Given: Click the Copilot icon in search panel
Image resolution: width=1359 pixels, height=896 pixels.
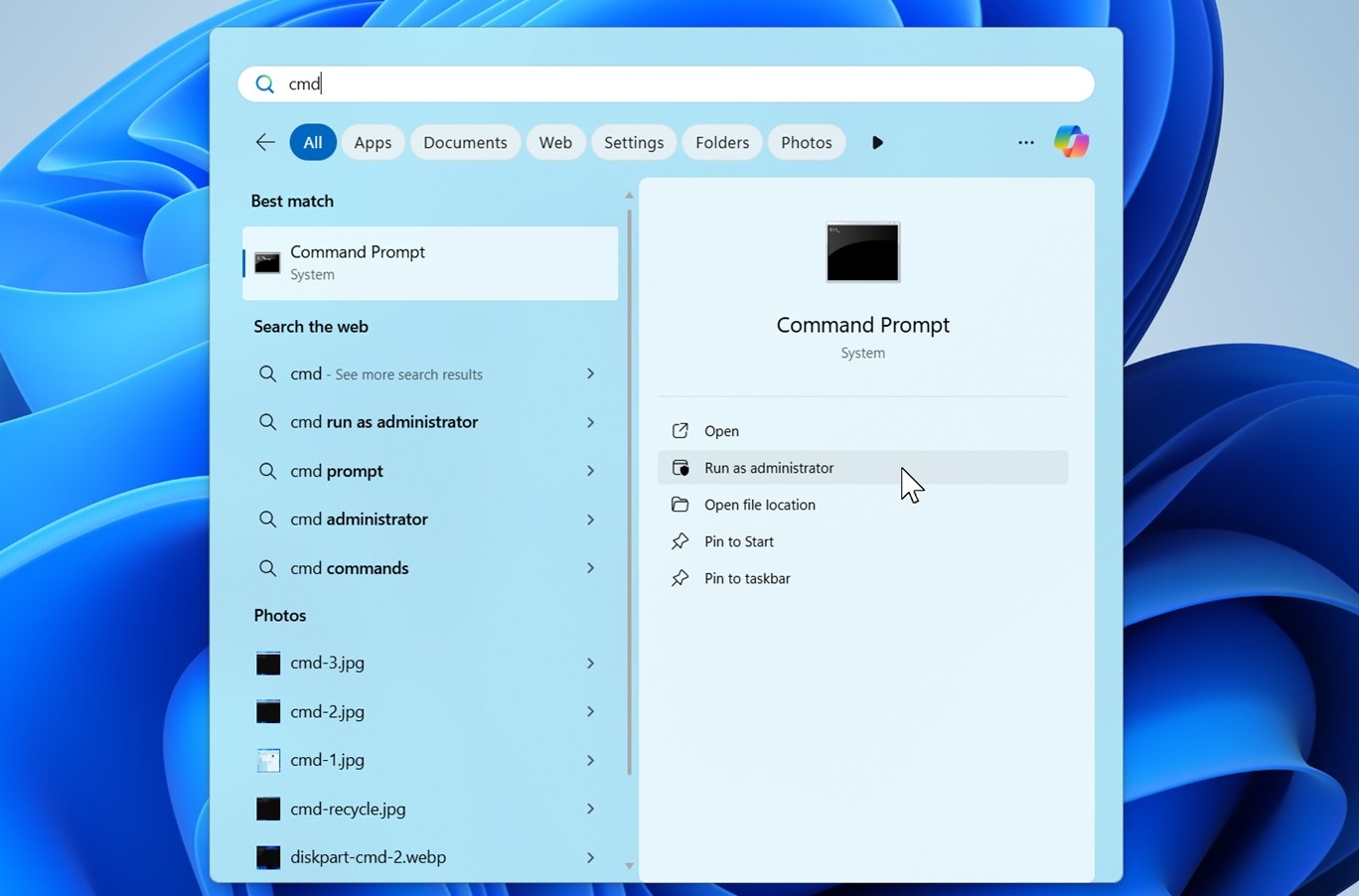Looking at the screenshot, I should click(1071, 142).
